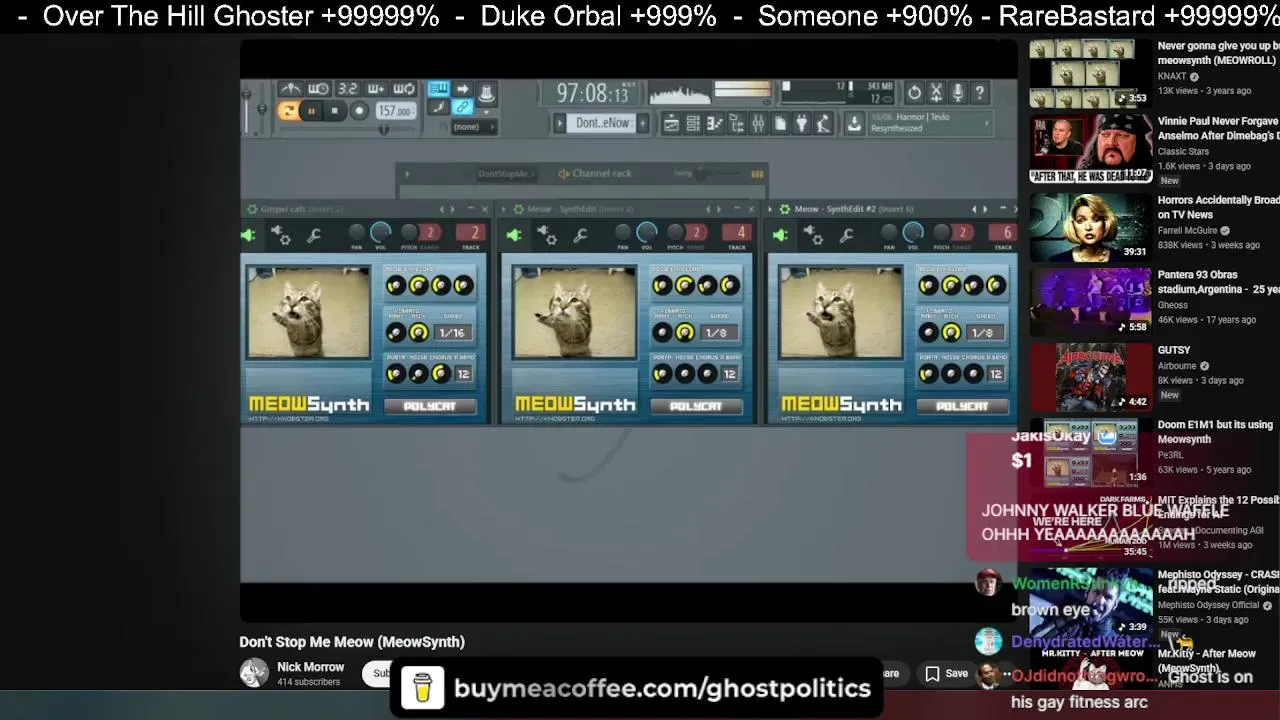Click the download/save icon near Harmor hint
The image size is (1280, 720).
point(854,124)
